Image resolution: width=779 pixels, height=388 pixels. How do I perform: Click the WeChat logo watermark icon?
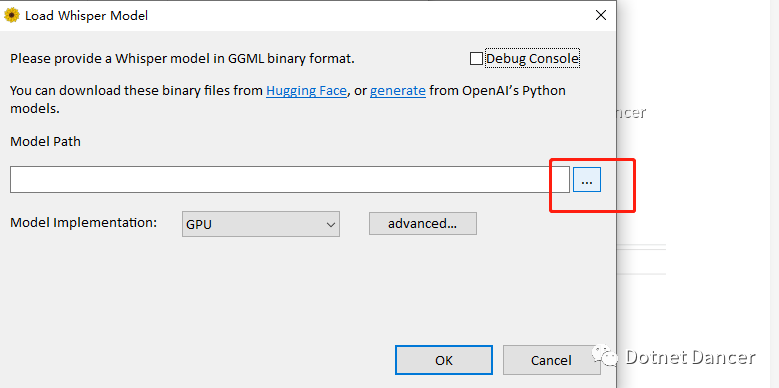point(604,355)
